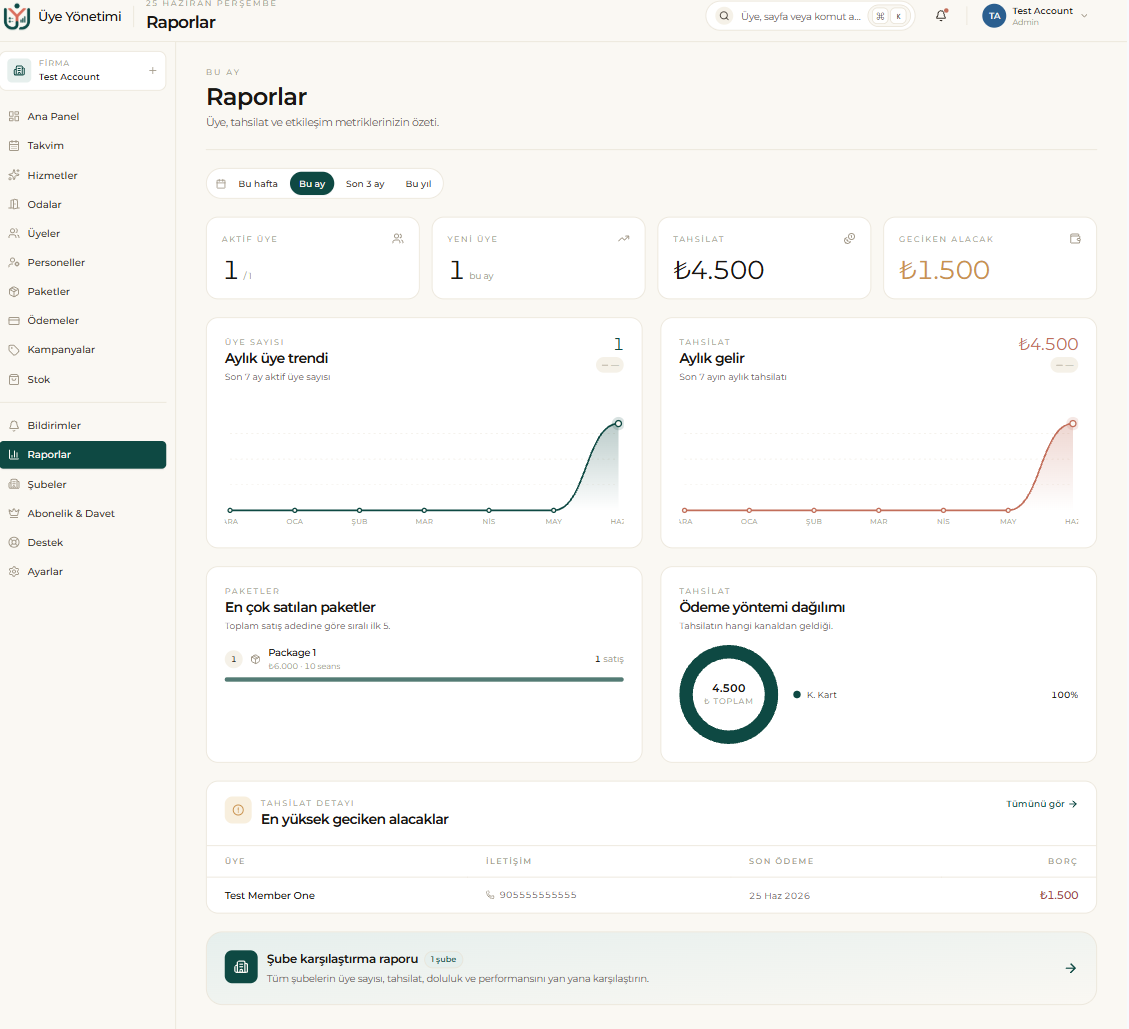Click the building icon in Şube karşılaştırma raporu
Viewport: 1129px width, 1029px height.
point(241,967)
